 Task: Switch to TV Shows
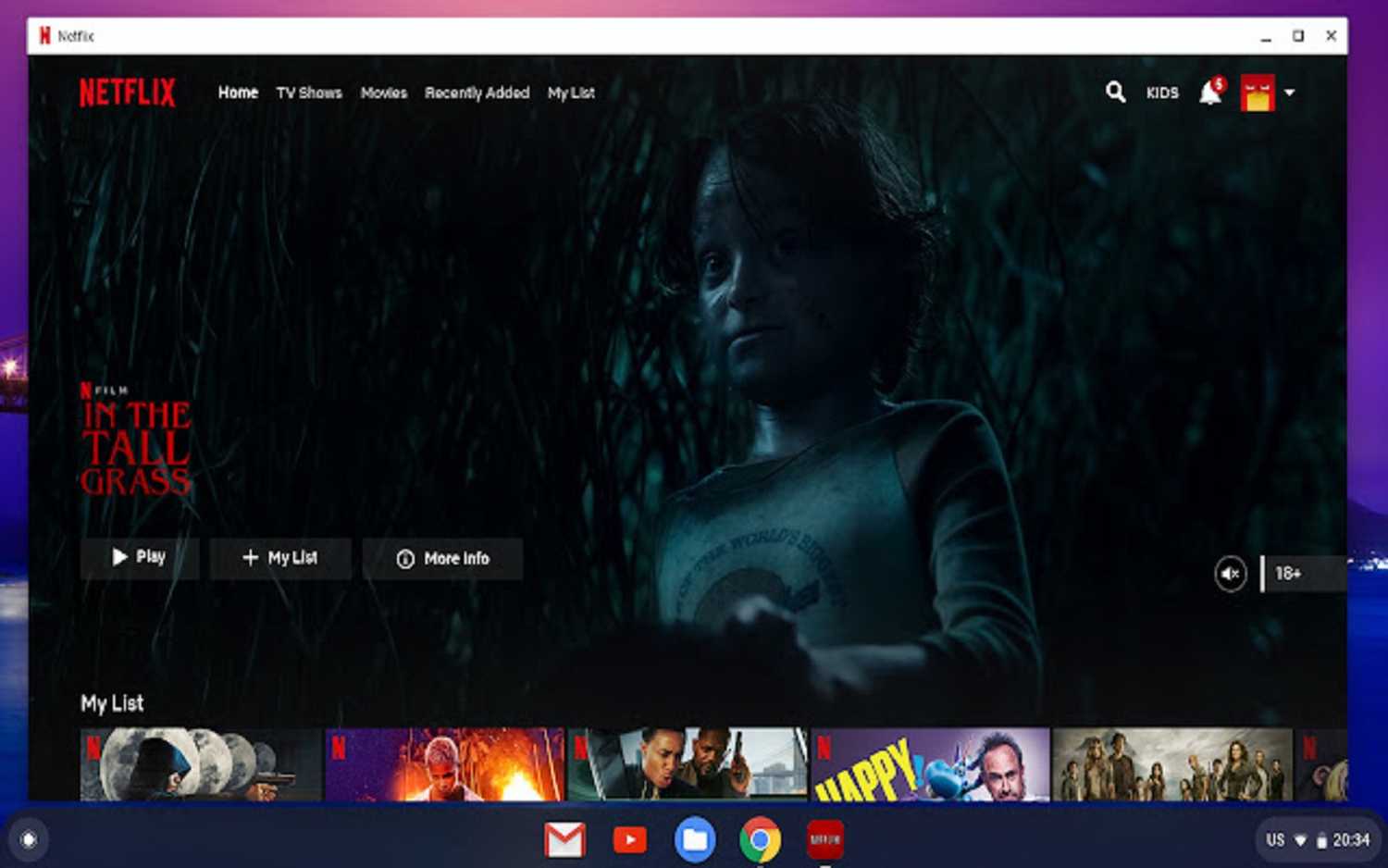coord(309,93)
